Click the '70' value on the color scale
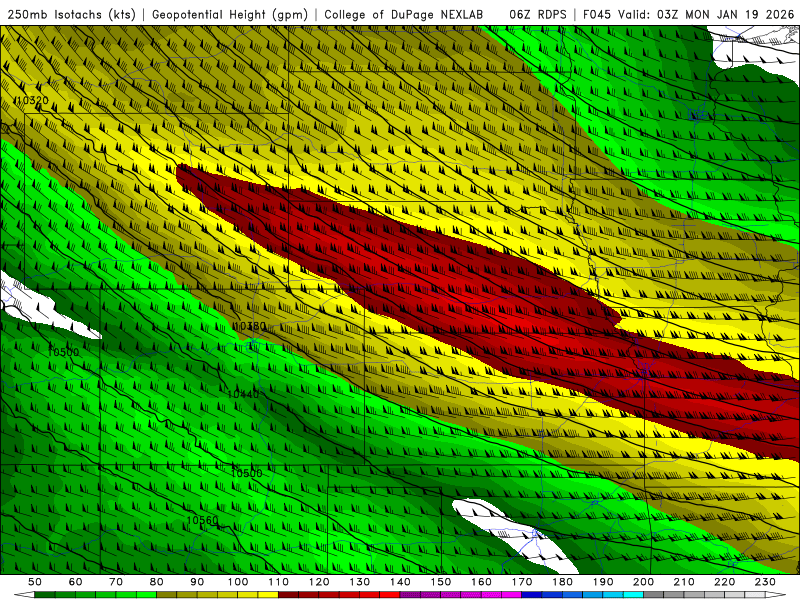 click(x=116, y=582)
